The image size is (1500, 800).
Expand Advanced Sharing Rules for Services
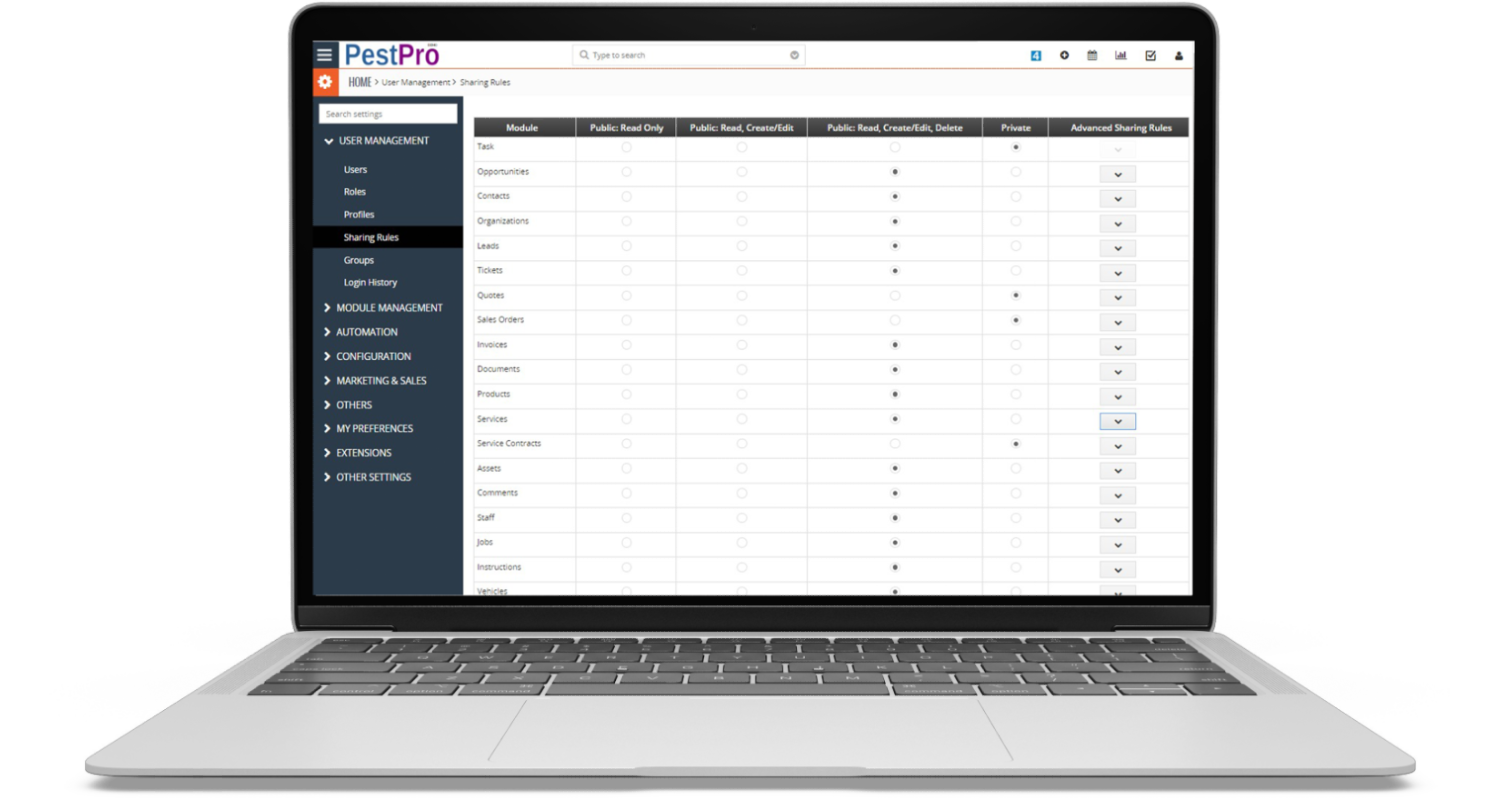[1117, 421]
